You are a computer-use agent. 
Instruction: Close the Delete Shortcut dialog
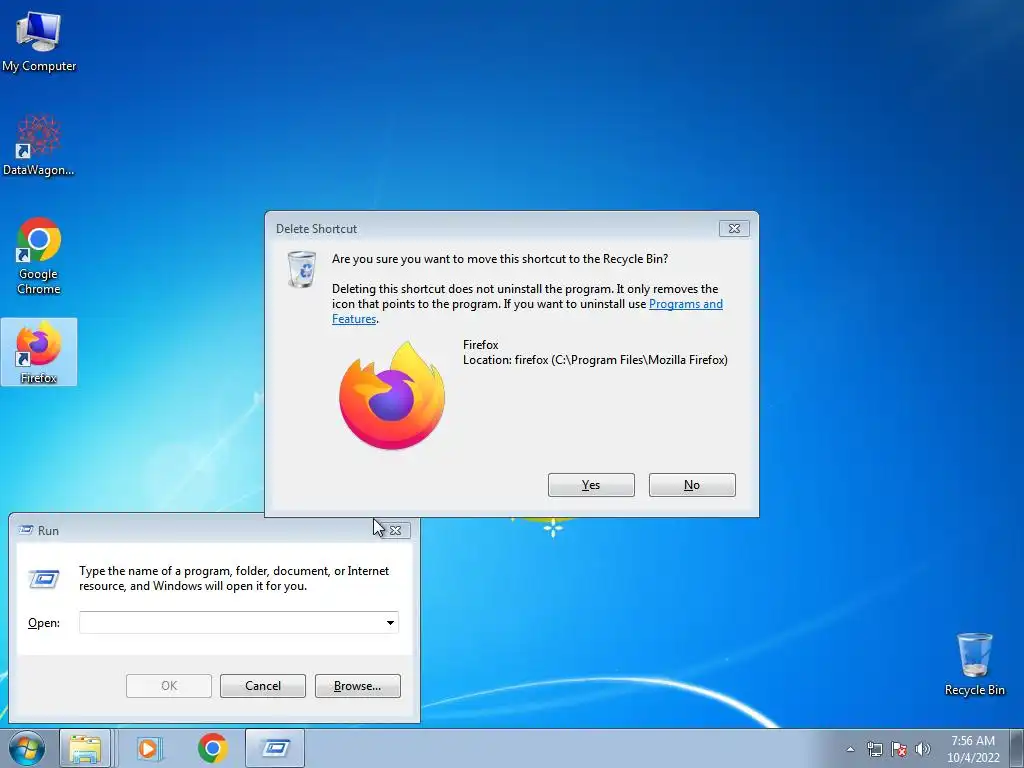(734, 228)
